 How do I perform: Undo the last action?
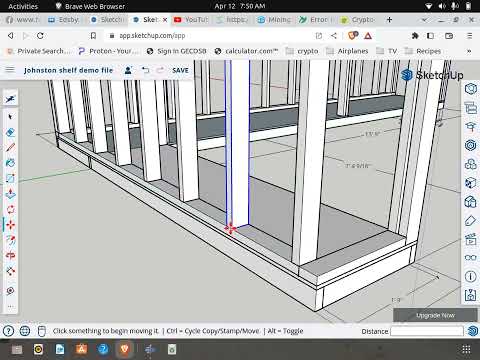point(146,70)
